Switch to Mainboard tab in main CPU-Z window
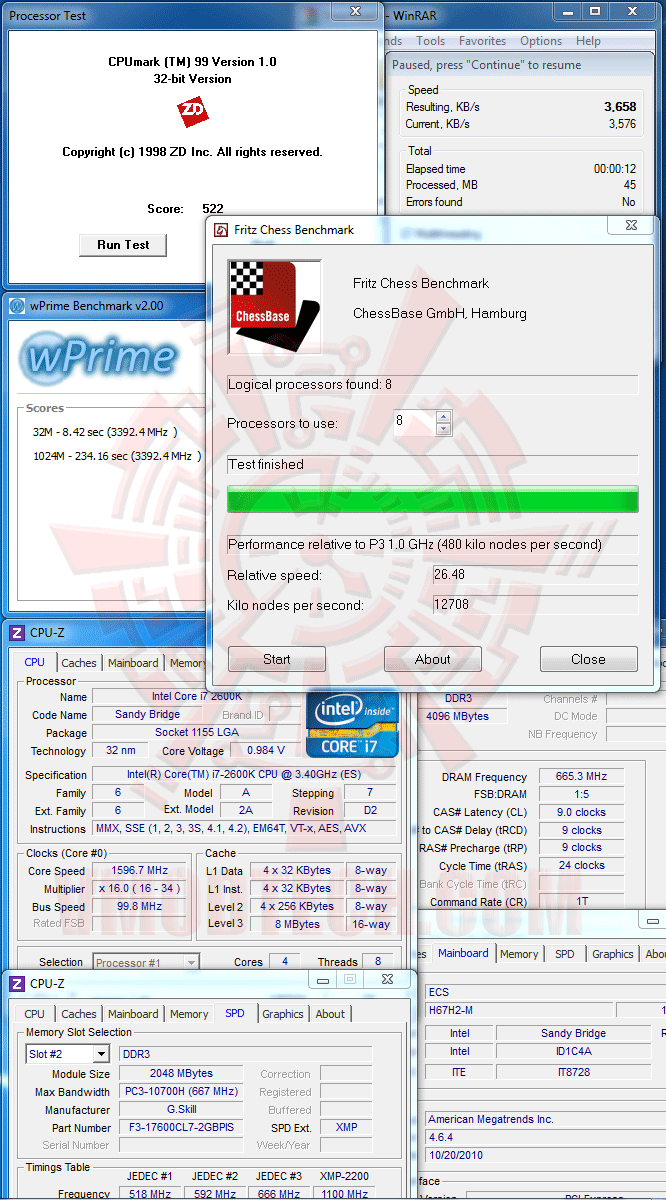The height and width of the screenshot is (1200, 666). pyautogui.click(x=133, y=663)
